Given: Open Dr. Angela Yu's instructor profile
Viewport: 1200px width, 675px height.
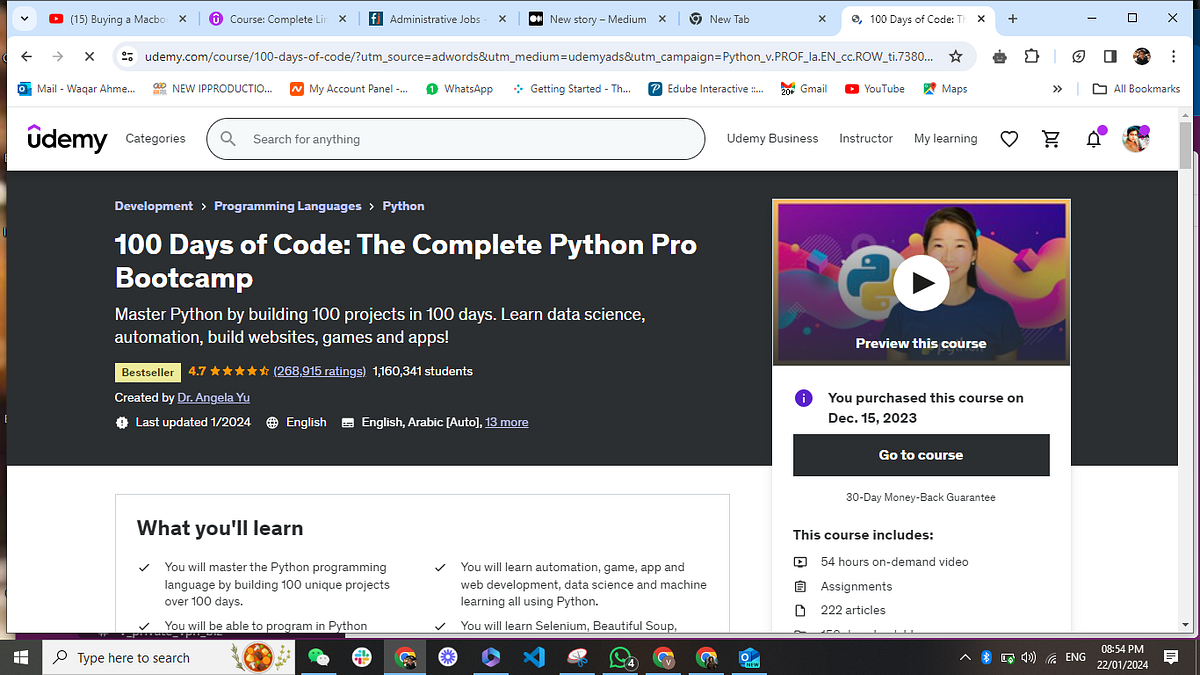Looking at the screenshot, I should 213,397.
